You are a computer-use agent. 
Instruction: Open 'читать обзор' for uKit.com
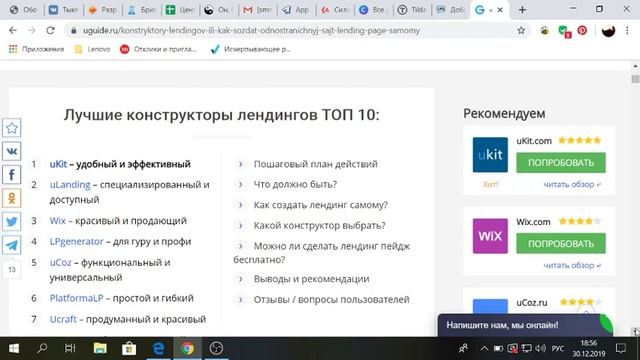[572, 184]
